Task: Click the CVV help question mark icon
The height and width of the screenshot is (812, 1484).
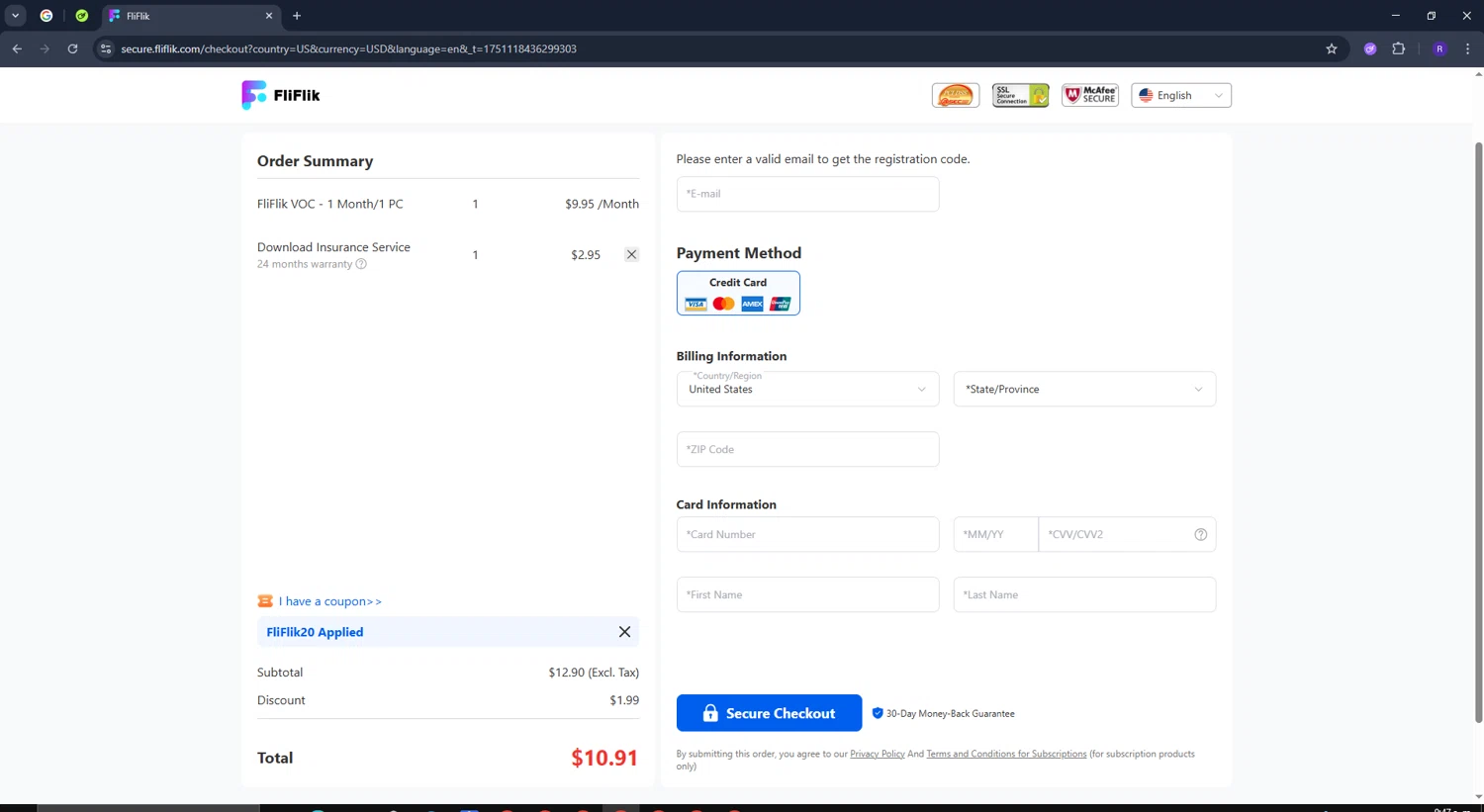Action: pos(1200,534)
